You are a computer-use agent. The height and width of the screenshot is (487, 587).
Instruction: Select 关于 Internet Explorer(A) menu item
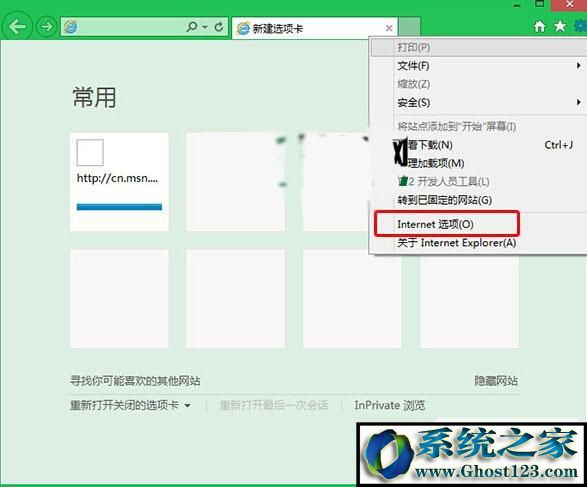click(x=457, y=243)
